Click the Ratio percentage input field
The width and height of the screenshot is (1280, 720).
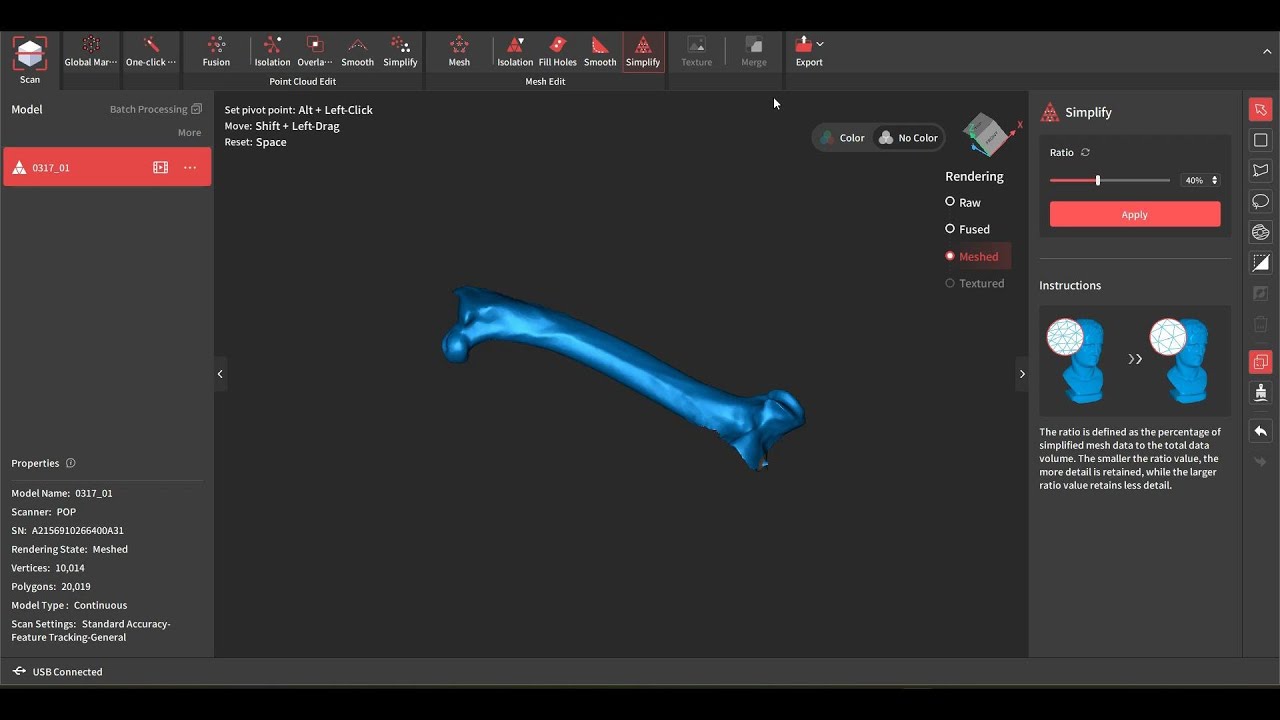(1194, 180)
